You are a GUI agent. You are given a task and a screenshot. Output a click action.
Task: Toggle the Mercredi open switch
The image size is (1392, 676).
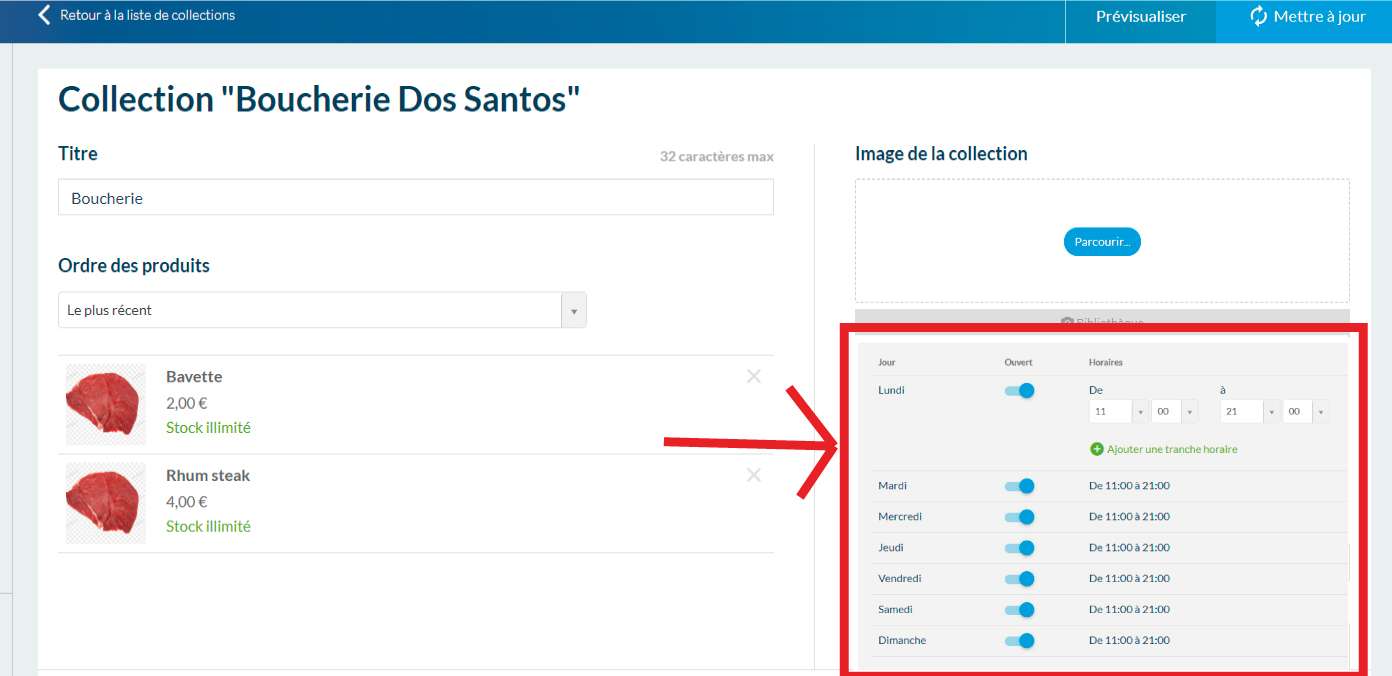click(x=1020, y=517)
